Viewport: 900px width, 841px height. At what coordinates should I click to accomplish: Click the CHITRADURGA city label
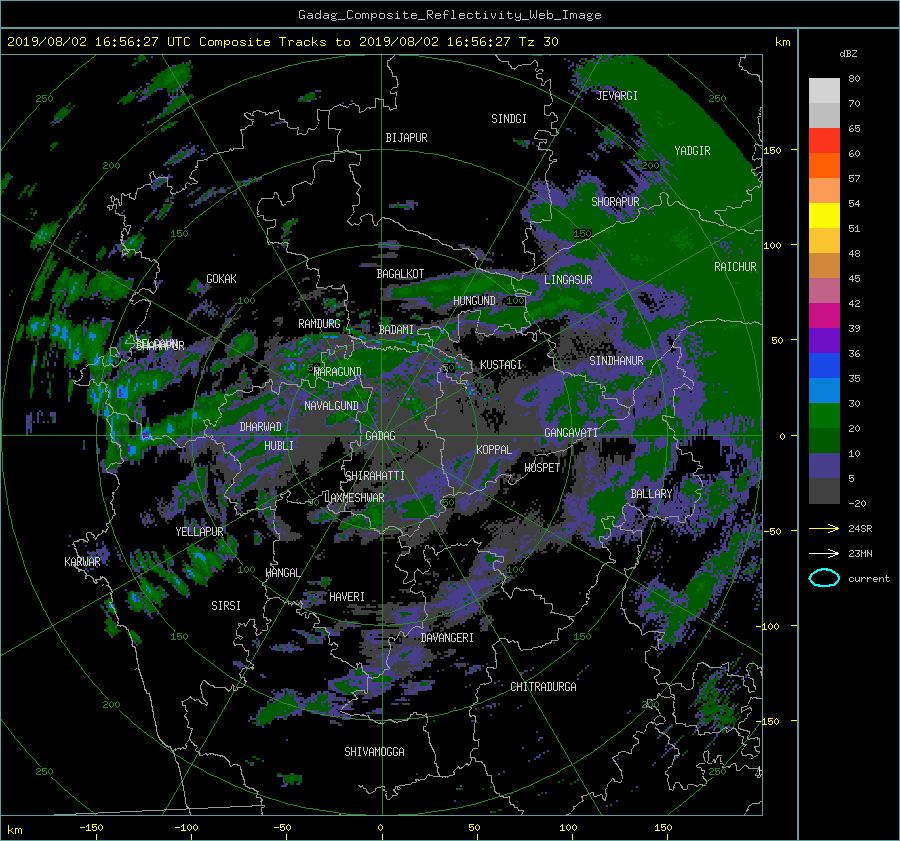click(543, 687)
